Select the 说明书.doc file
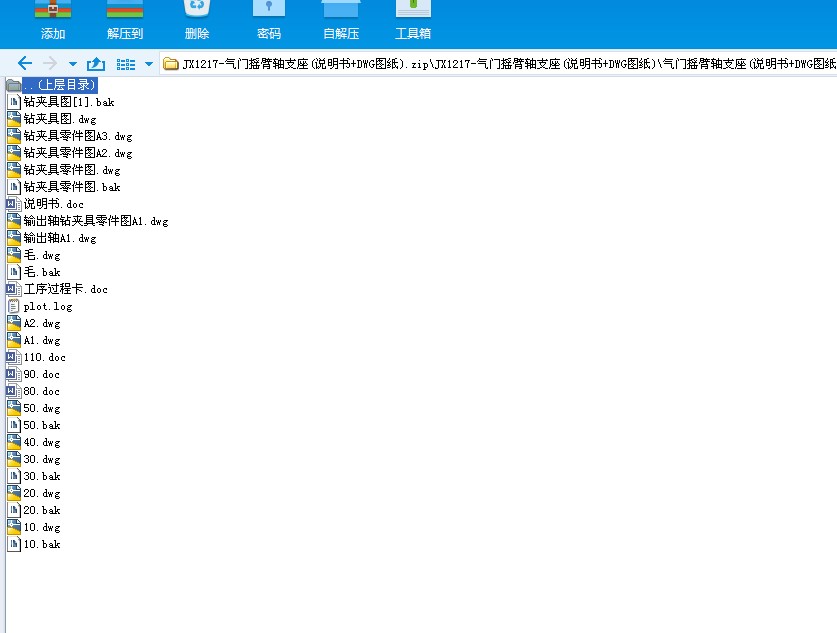 [x=42, y=203]
